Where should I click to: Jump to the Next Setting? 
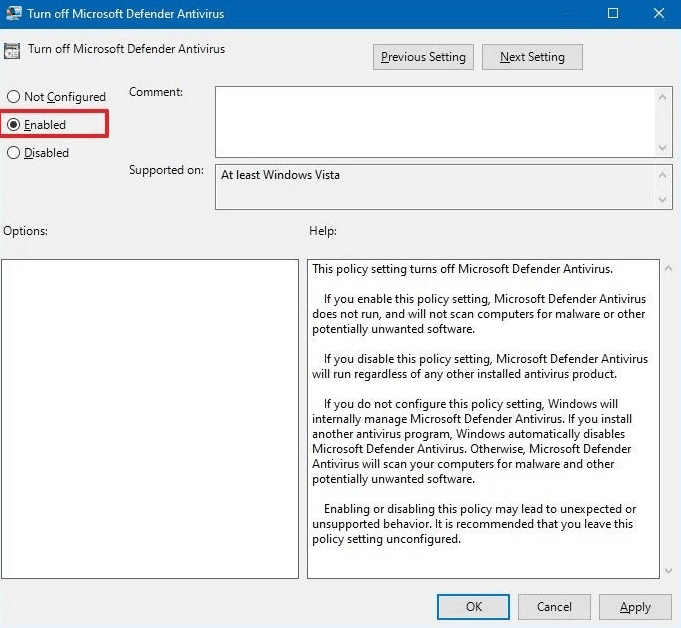pyautogui.click(x=532, y=57)
